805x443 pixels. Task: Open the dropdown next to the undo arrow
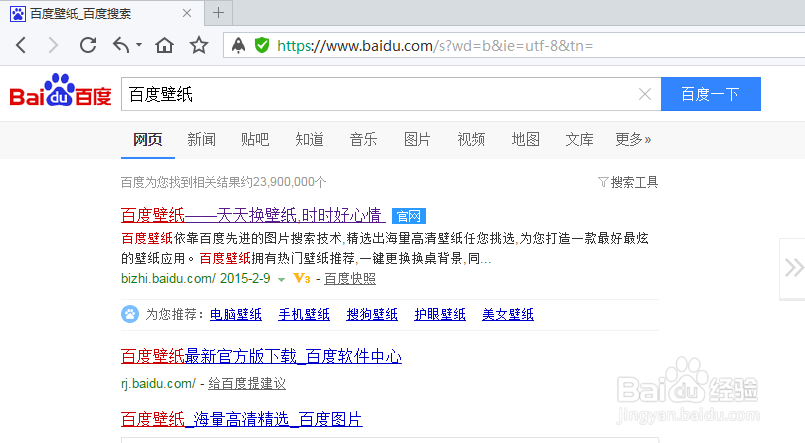139,45
